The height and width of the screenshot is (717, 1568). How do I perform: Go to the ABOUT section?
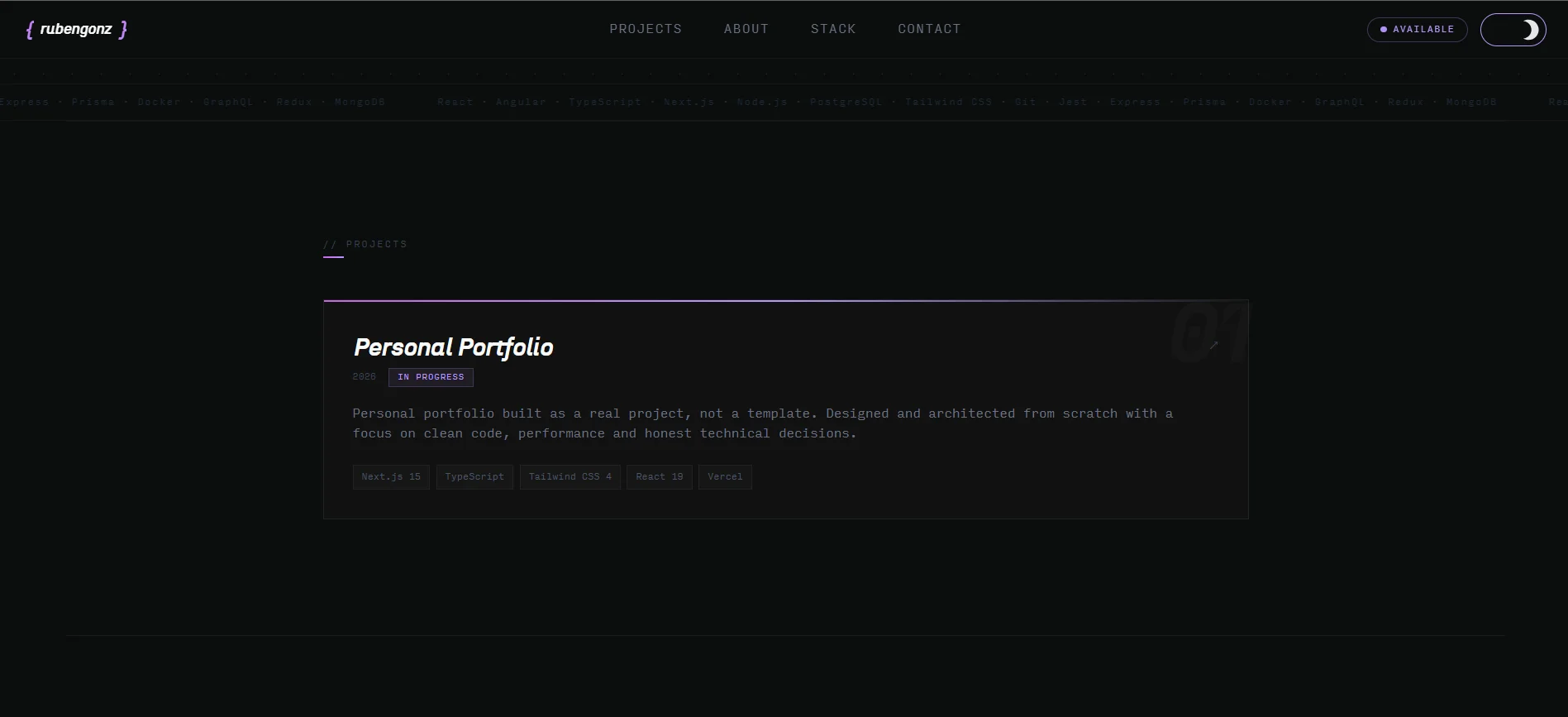[746, 29]
